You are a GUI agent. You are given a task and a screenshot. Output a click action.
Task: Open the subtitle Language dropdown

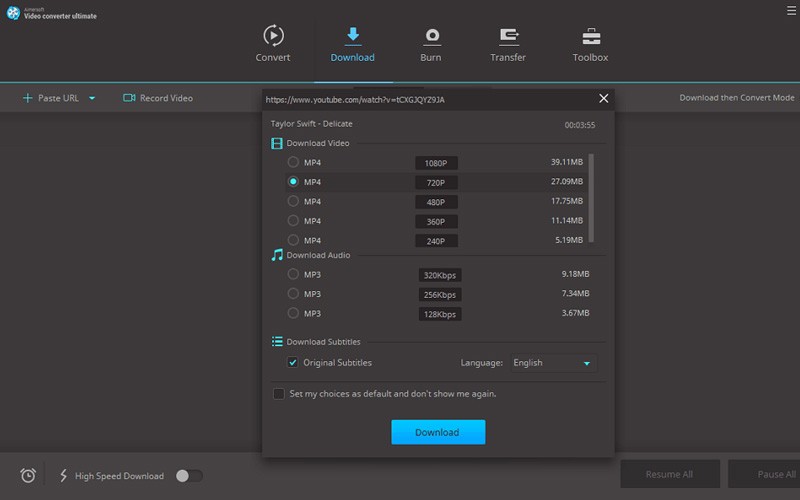[x=553, y=363]
